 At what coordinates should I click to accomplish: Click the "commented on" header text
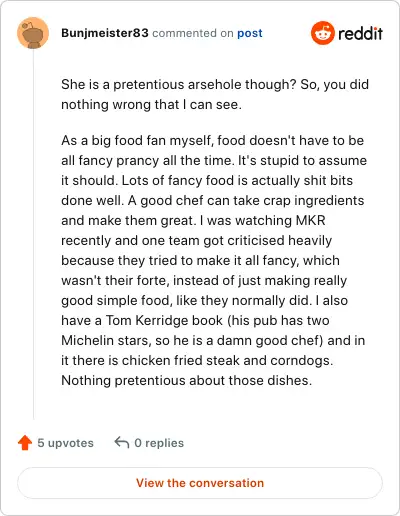[193, 33]
